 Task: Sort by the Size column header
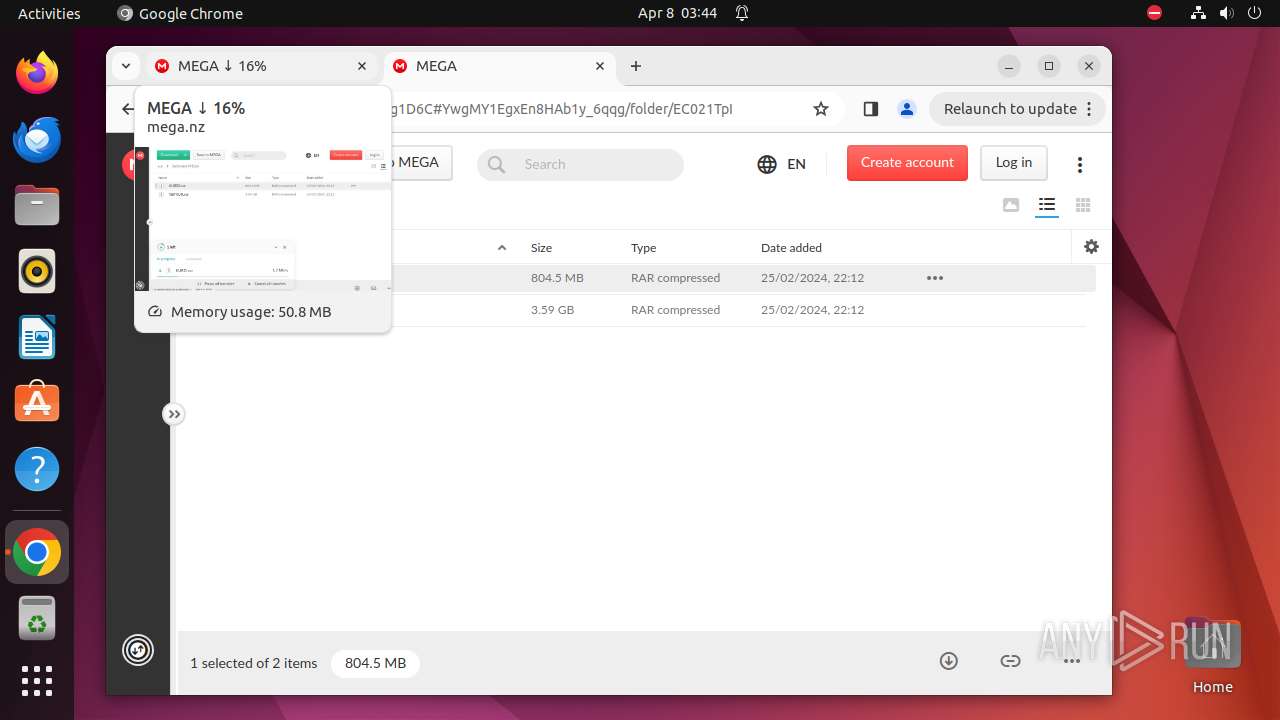coord(541,248)
